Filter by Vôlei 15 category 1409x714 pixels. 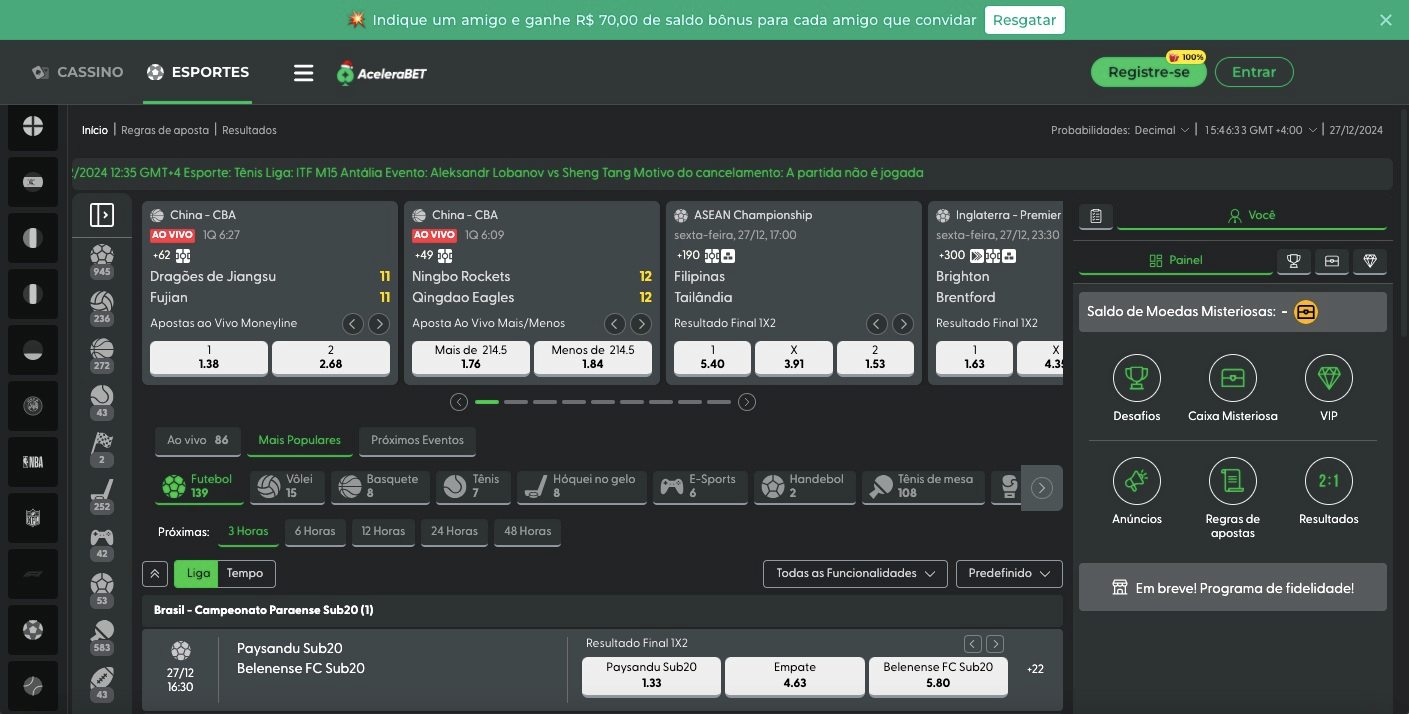(x=288, y=487)
